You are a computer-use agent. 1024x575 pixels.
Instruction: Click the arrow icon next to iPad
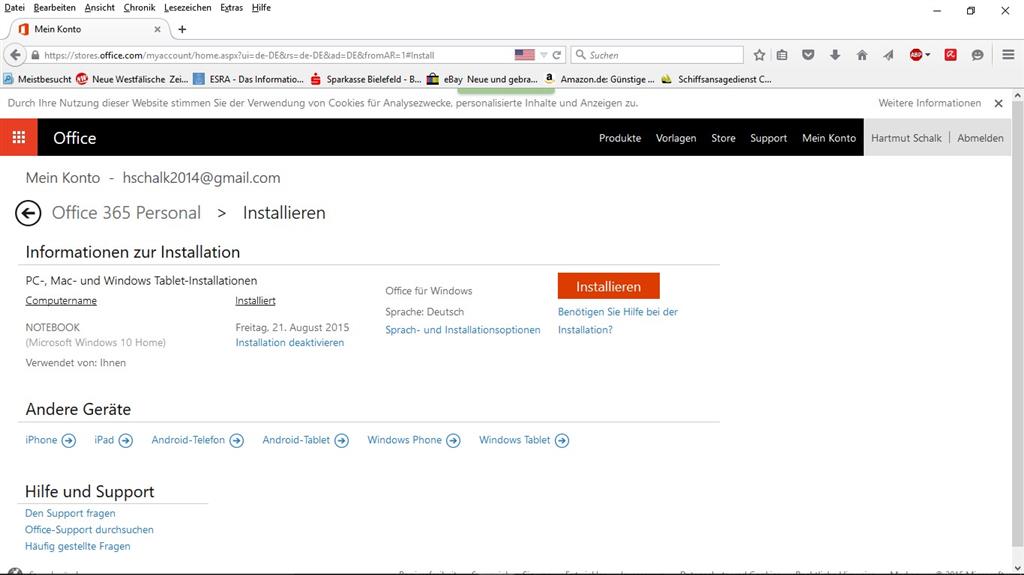click(126, 441)
